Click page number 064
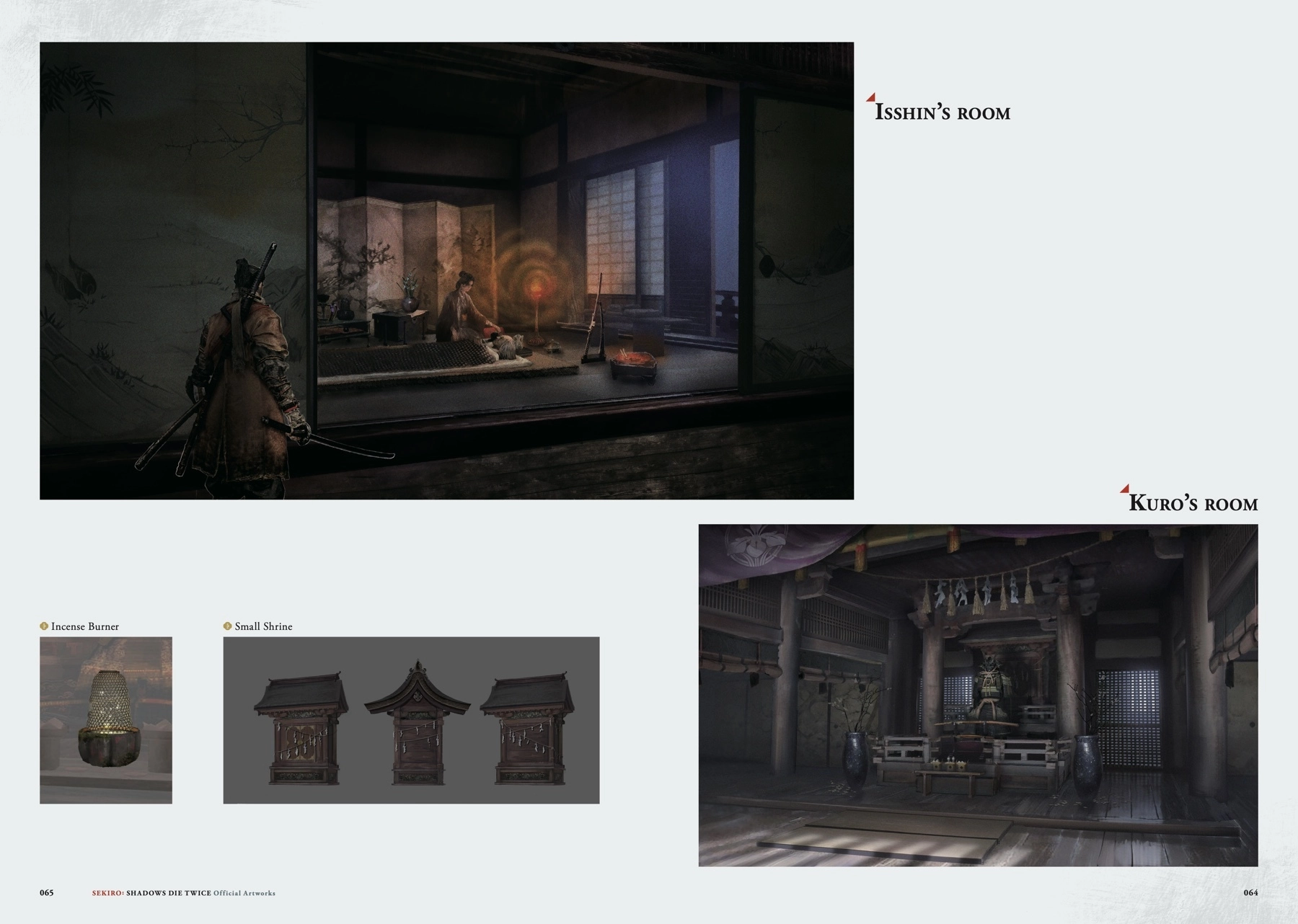Viewport: 1298px width, 924px height. tap(1250, 892)
